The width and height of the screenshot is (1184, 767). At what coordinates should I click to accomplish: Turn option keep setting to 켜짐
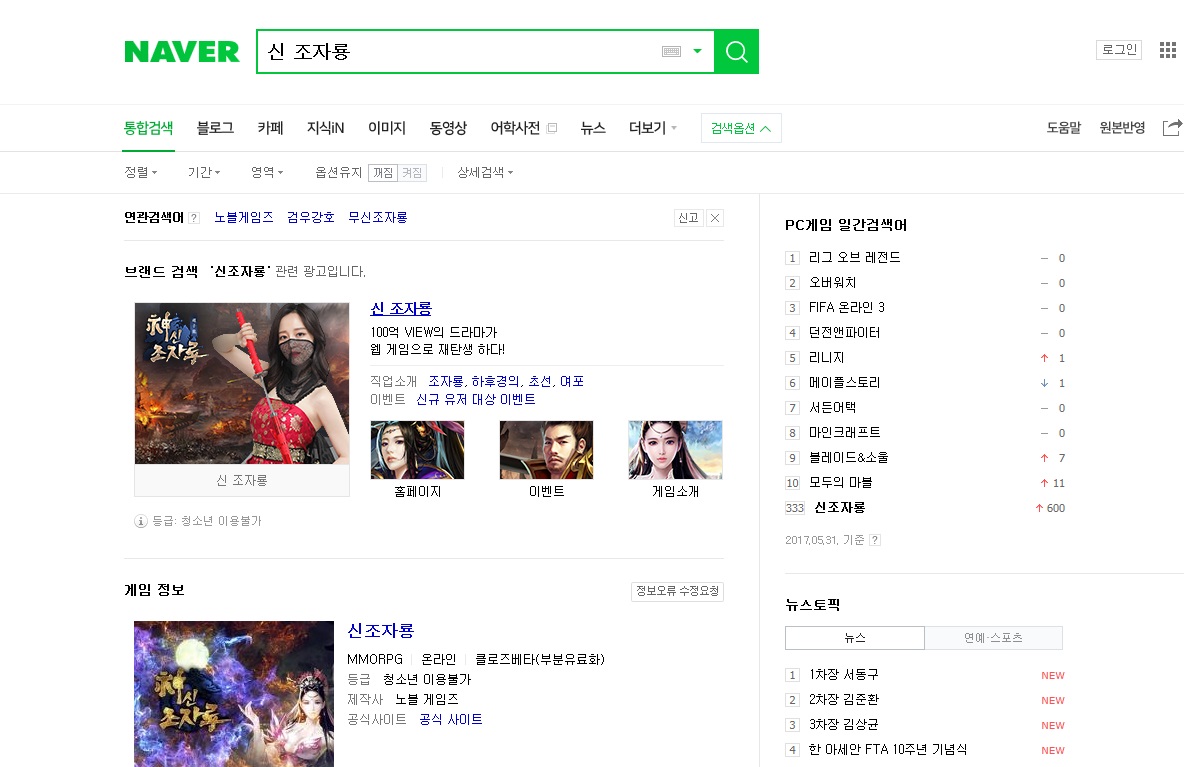coord(412,173)
